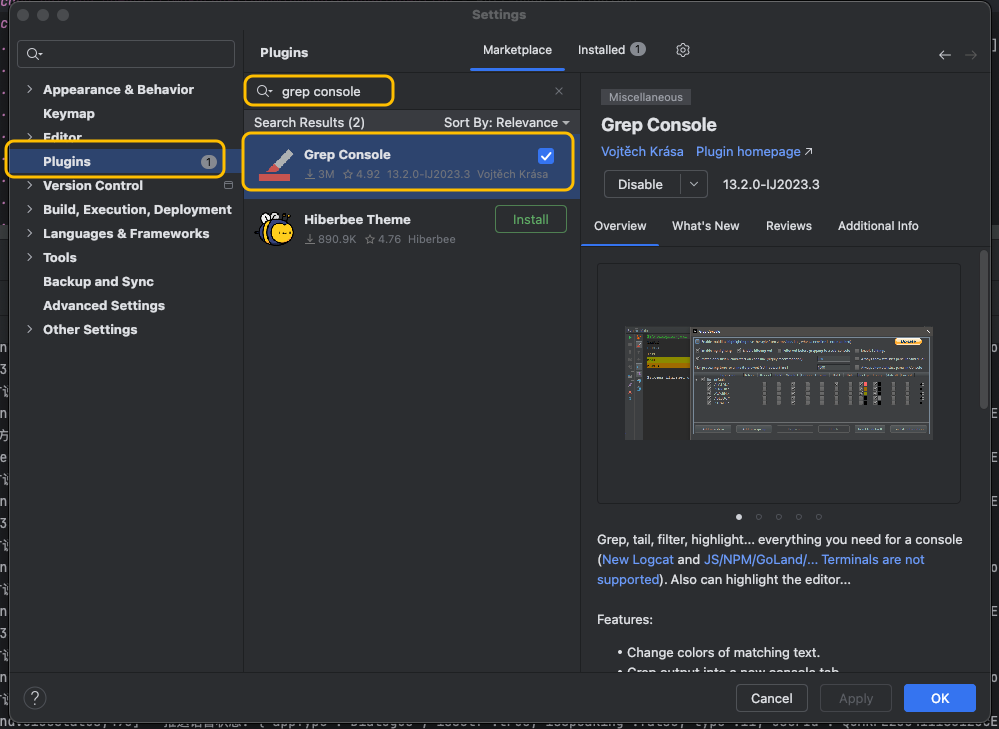
Task: Clear the plugin search with the X icon
Action: click(559, 91)
